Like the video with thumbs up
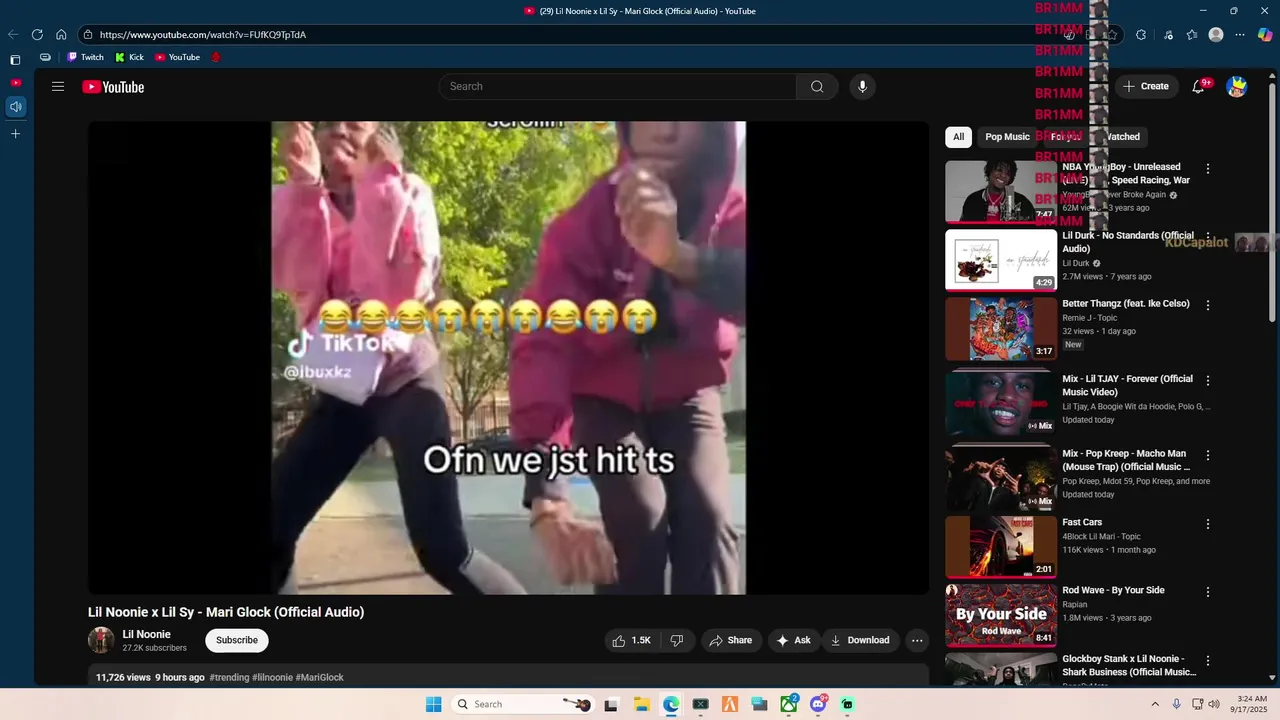 coord(630,640)
